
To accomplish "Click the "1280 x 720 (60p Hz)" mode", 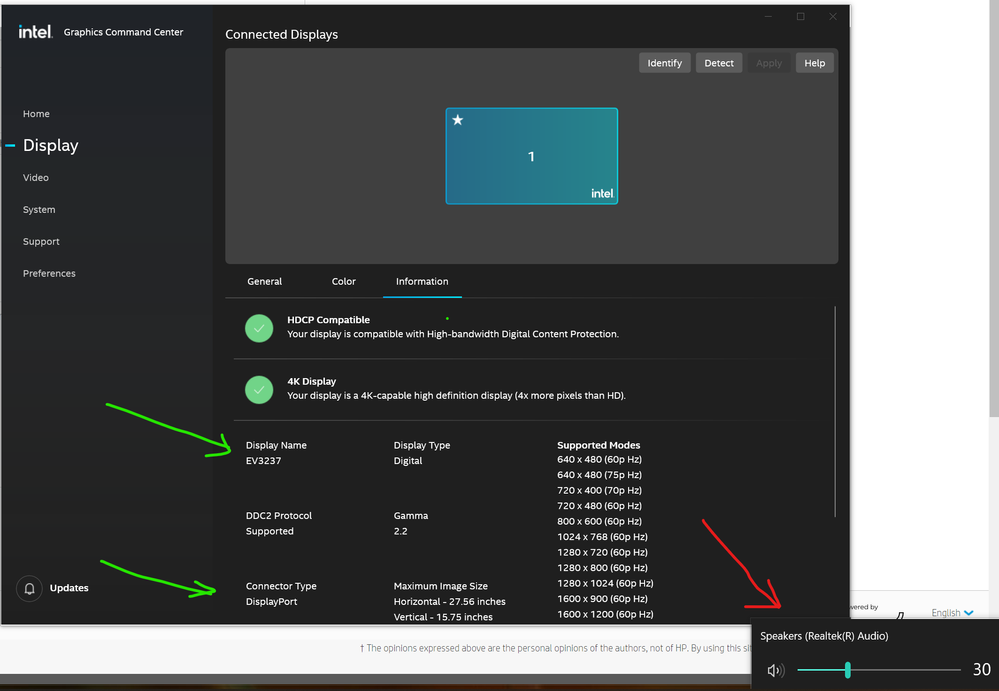I will [x=602, y=552].
